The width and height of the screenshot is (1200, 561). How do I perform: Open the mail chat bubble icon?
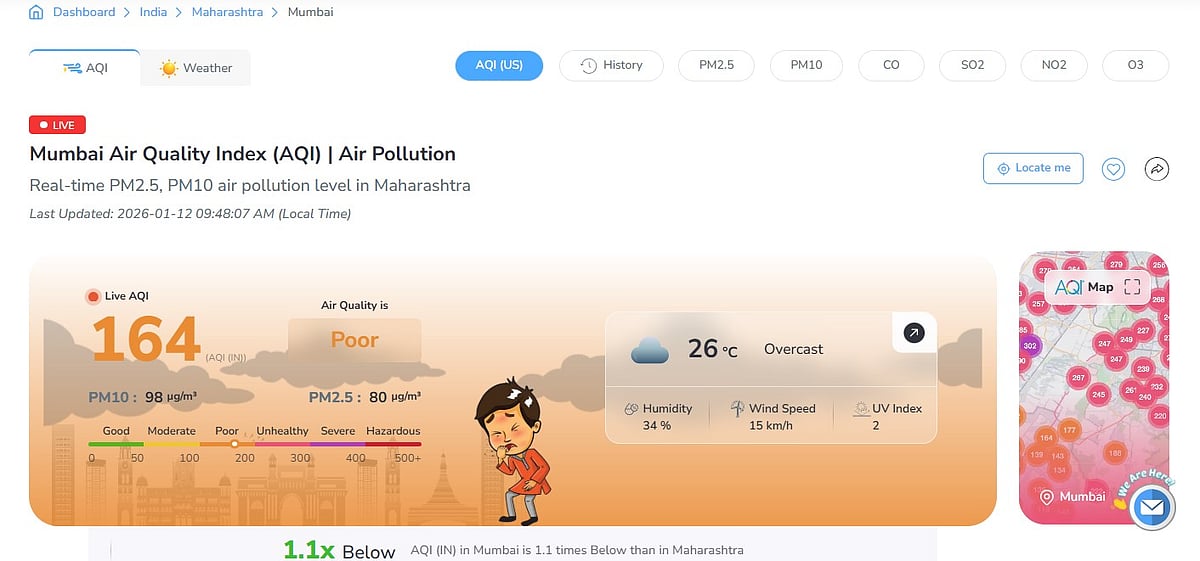tap(1152, 508)
